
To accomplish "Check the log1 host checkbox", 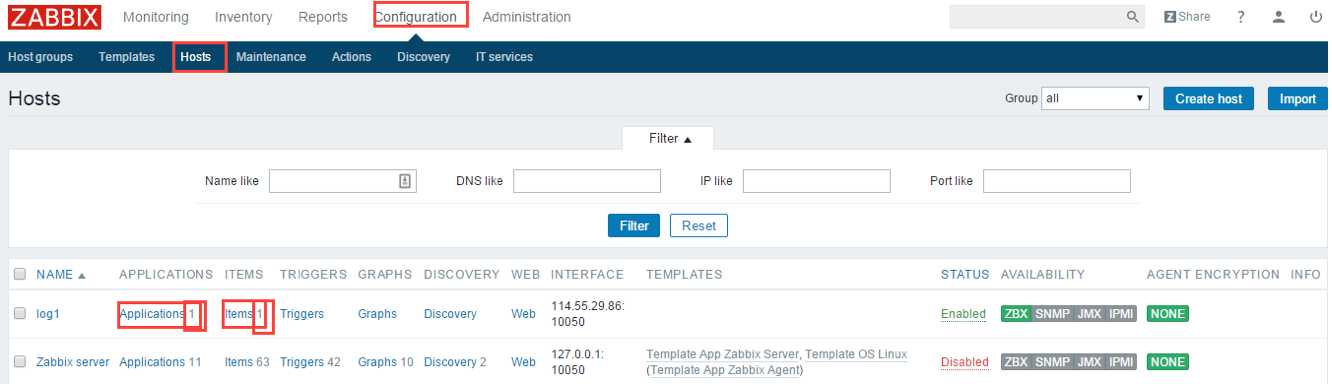I will [x=20, y=314].
